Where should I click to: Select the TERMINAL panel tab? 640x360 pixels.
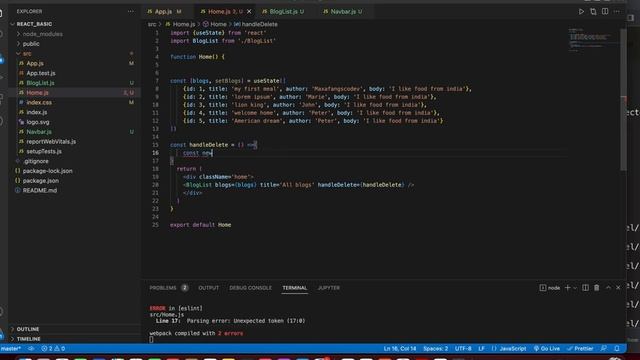[x=295, y=288]
